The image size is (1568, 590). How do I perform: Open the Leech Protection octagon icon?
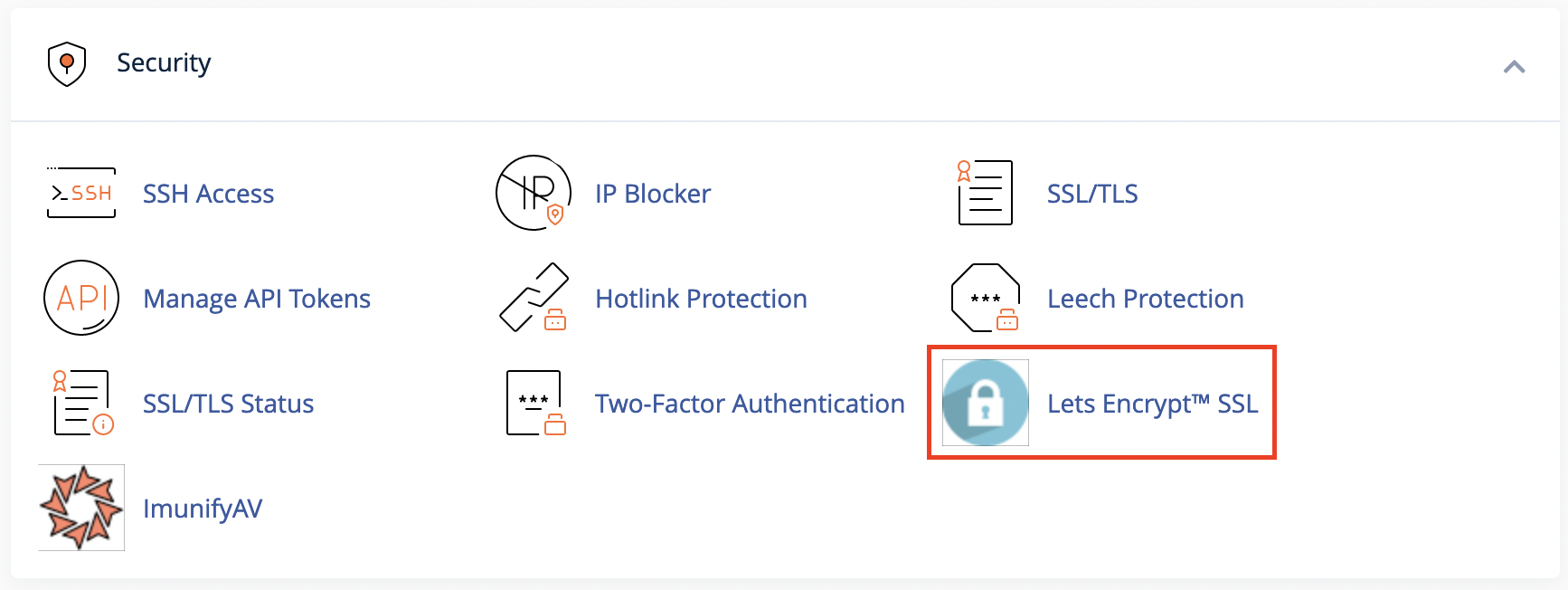click(986, 298)
